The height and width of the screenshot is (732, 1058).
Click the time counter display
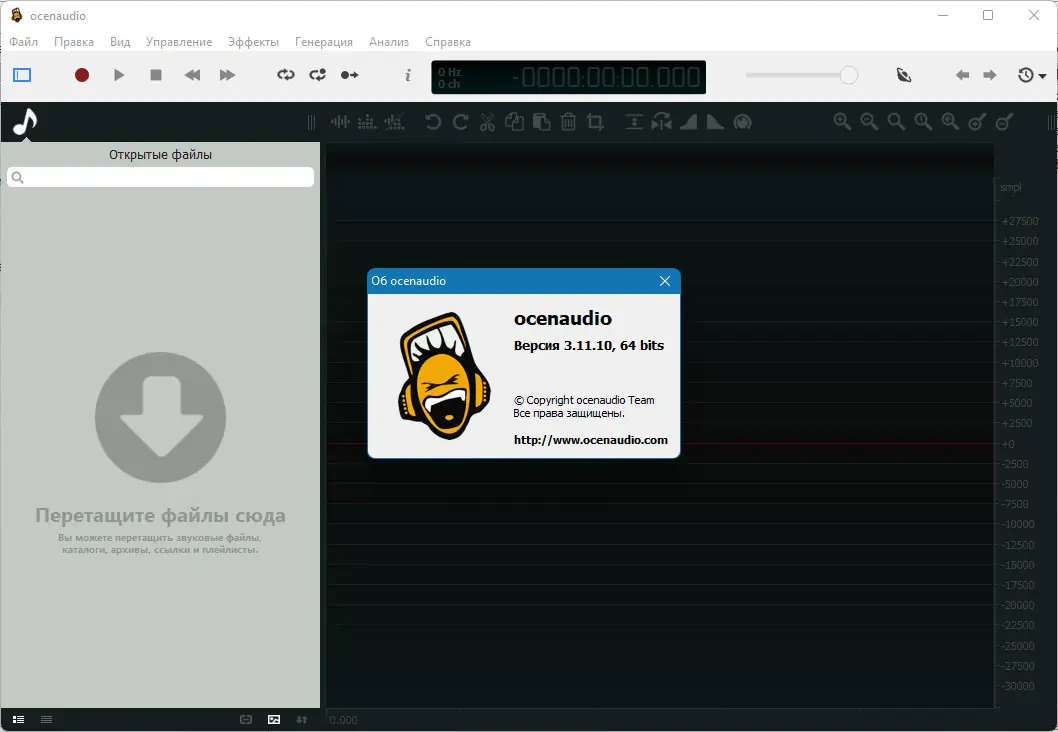(569, 77)
